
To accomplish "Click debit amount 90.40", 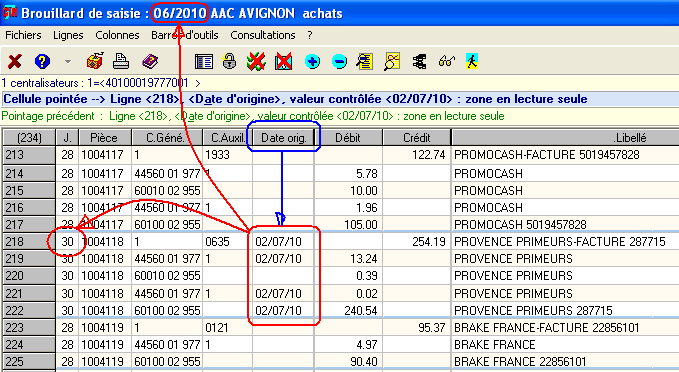I will (364, 362).
